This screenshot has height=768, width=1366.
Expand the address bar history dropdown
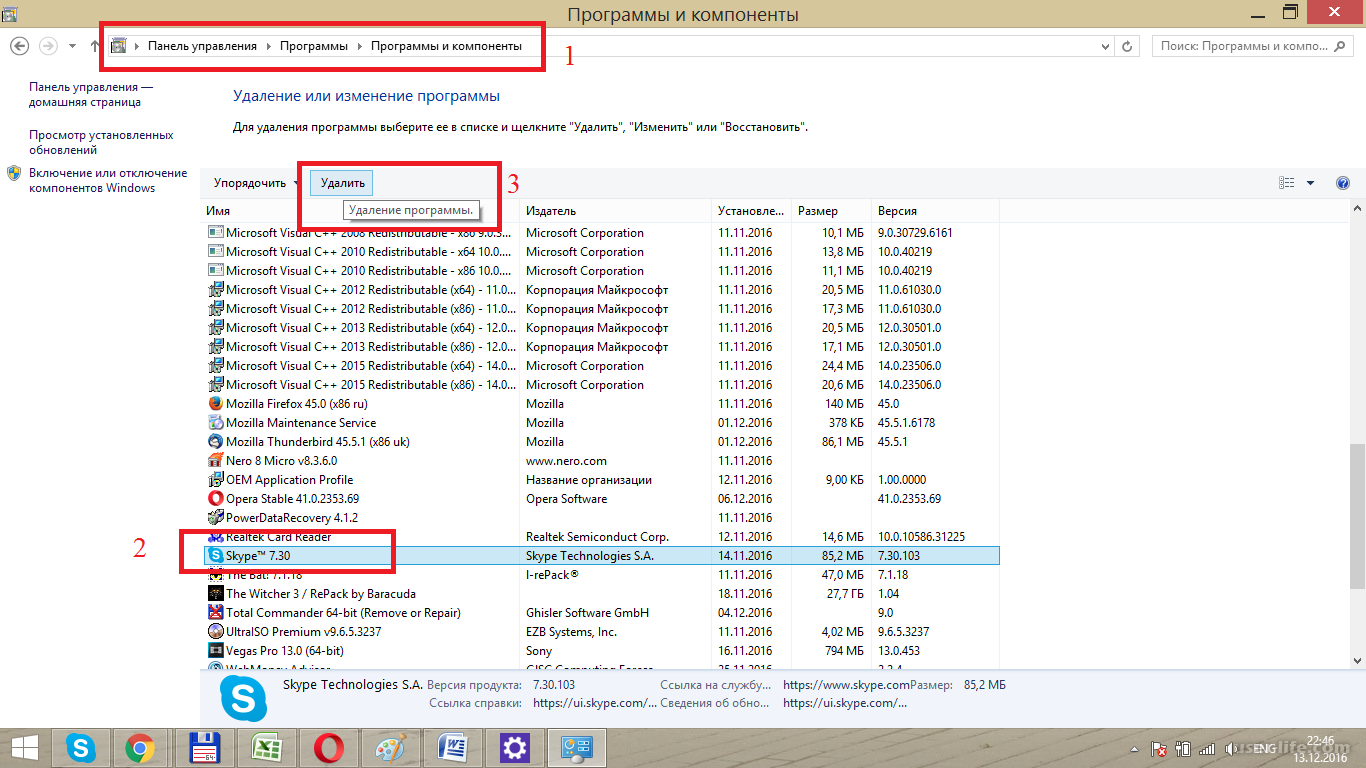1105,46
